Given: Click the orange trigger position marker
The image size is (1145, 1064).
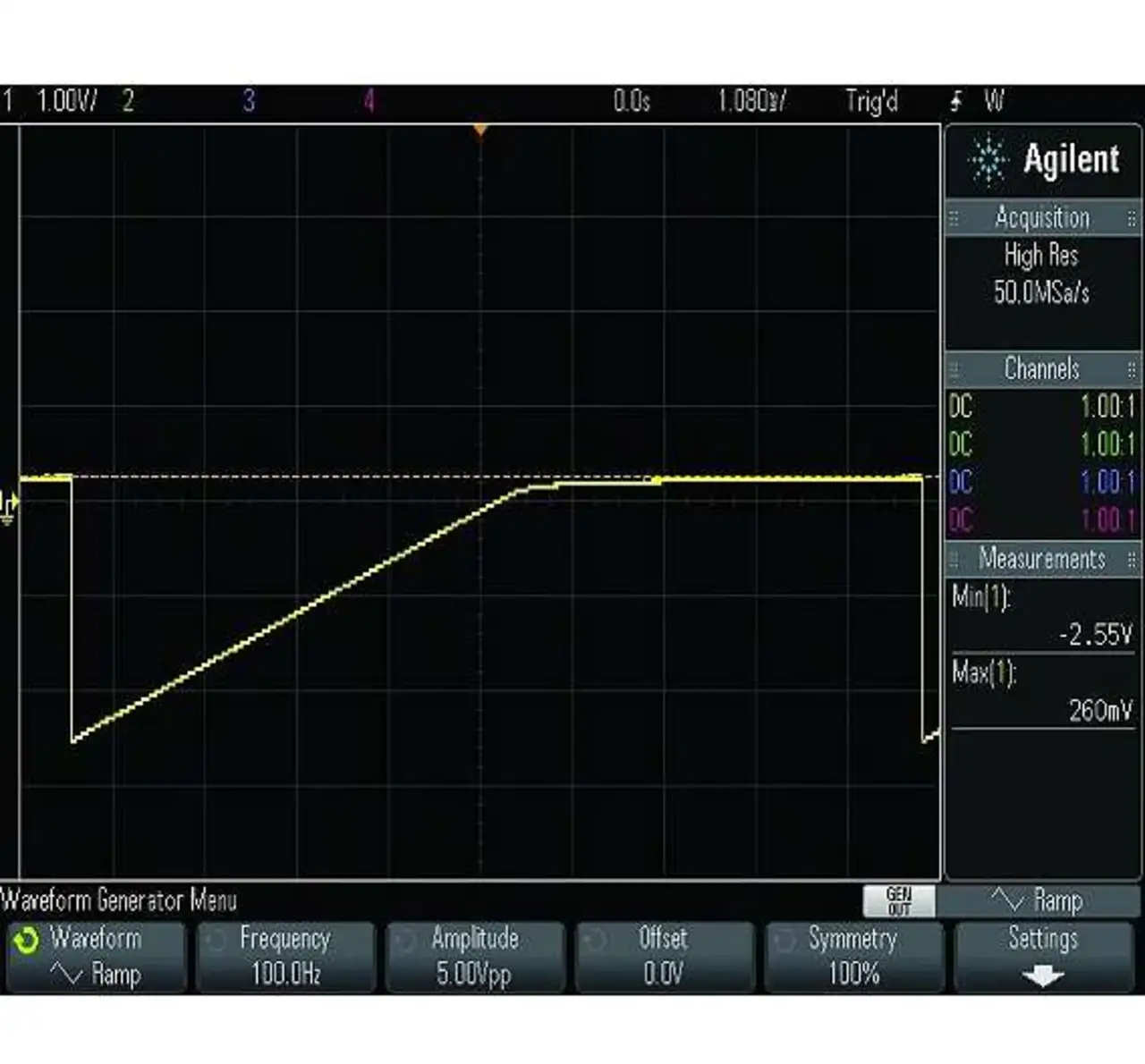Looking at the screenshot, I should coord(480,131).
